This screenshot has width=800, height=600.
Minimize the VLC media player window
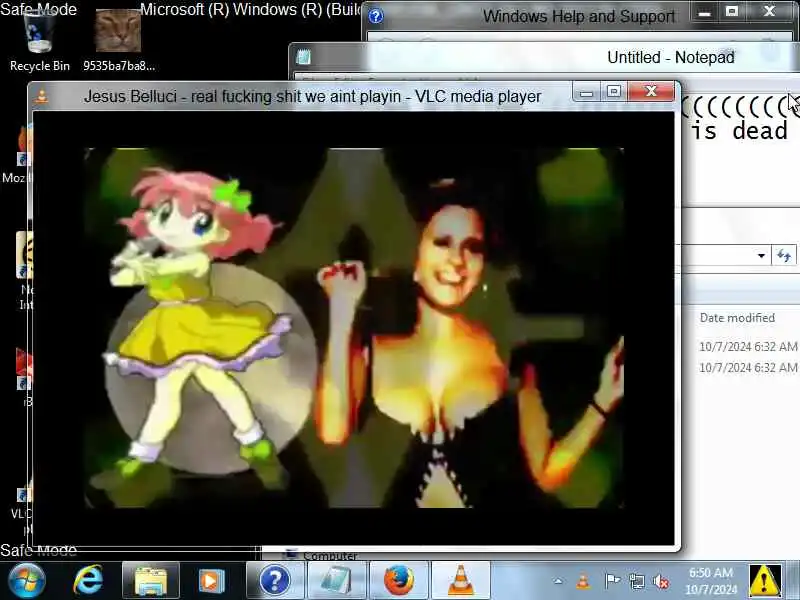pyautogui.click(x=586, y=92)
